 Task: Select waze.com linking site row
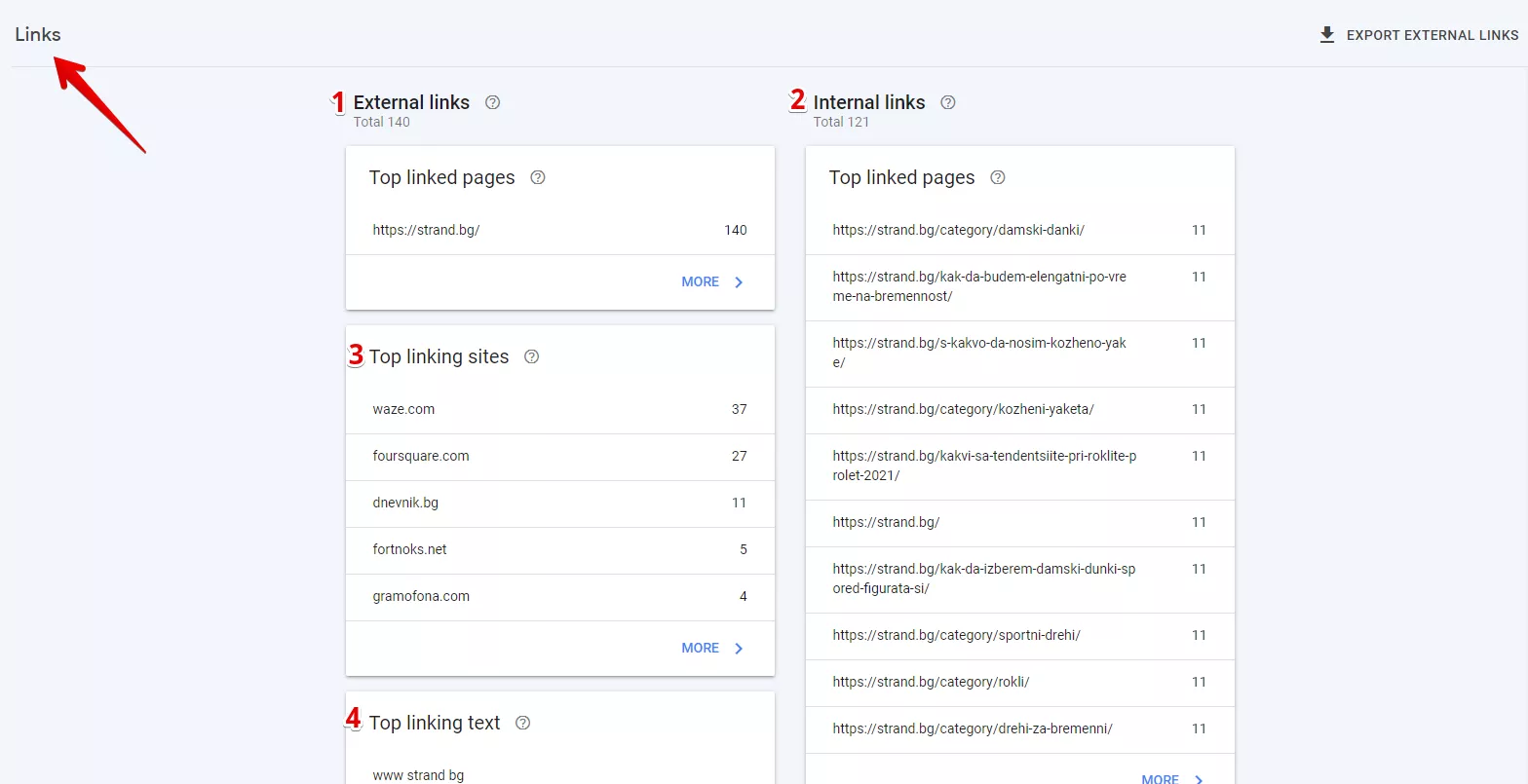click(x=560, y=410)
